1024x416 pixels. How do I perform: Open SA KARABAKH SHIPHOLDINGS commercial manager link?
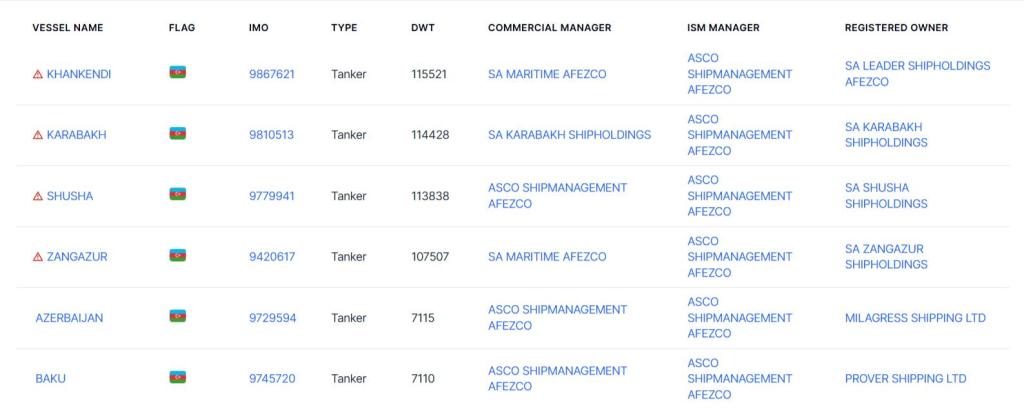click(x=569, y=135)
